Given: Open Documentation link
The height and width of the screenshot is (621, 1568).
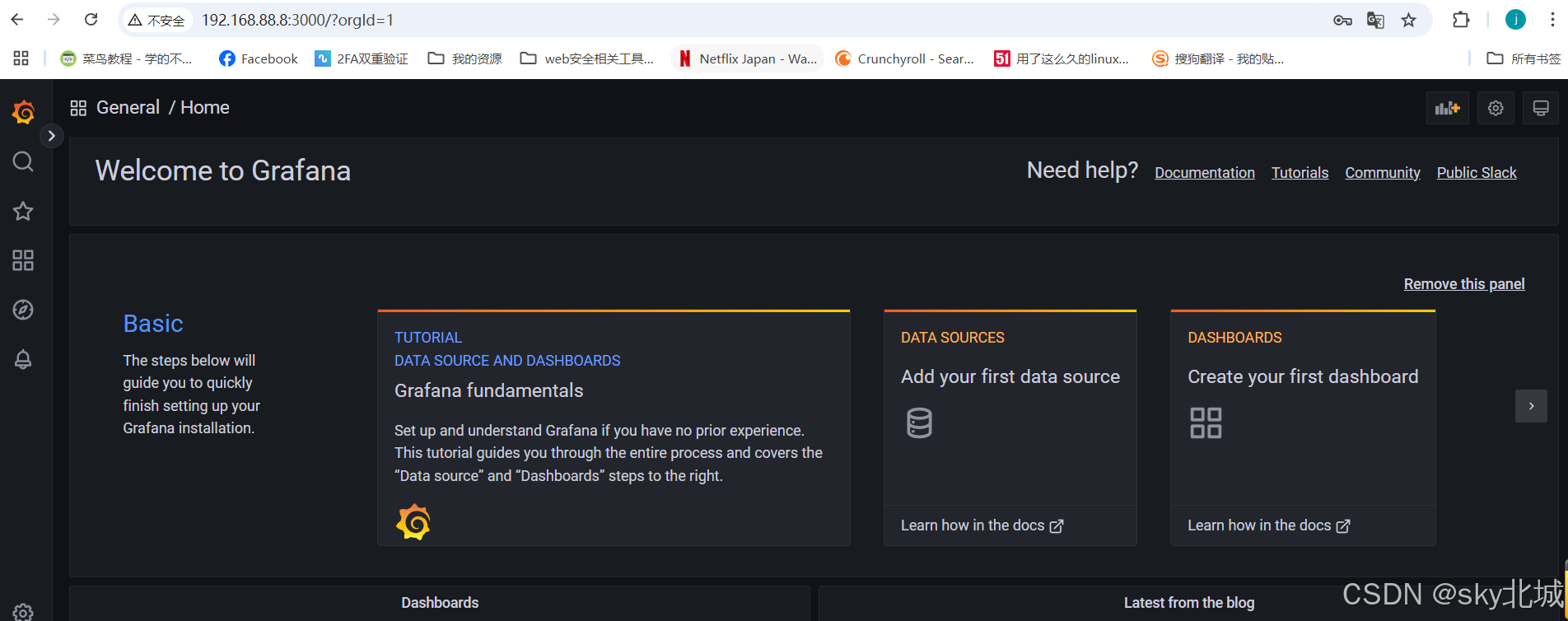Looking at the screenshot, I should (x=1205, y=172).
